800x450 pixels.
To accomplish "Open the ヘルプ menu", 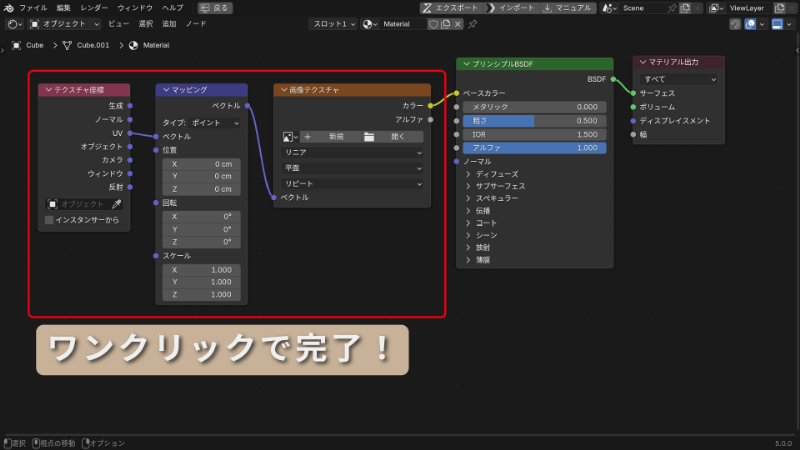I will pos(172,8).
